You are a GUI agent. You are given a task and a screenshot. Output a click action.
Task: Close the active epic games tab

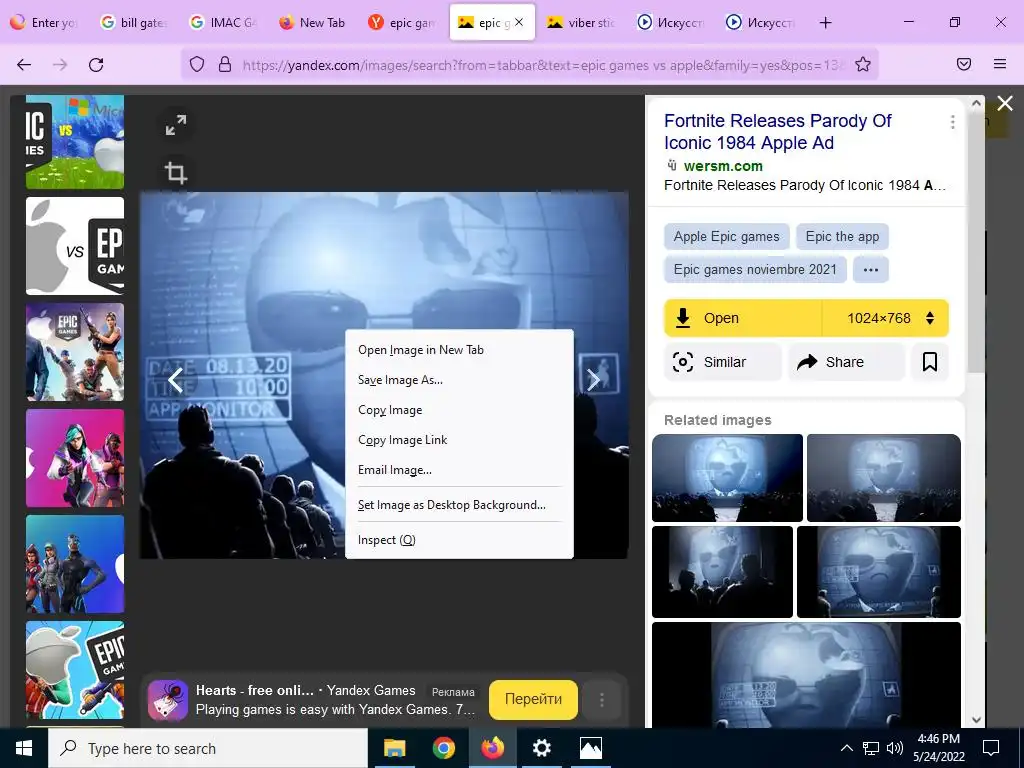click(x=519, y=22)
